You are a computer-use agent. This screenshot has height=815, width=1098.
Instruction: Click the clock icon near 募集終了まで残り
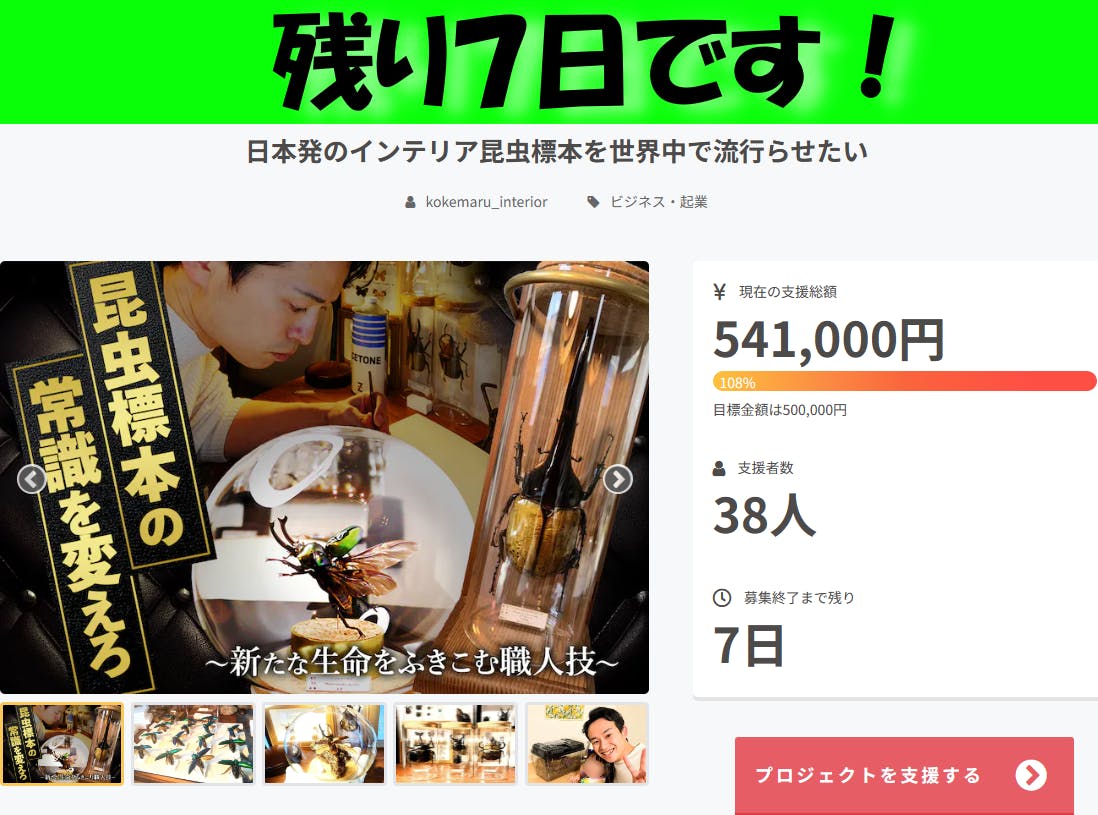pos(722,597)
